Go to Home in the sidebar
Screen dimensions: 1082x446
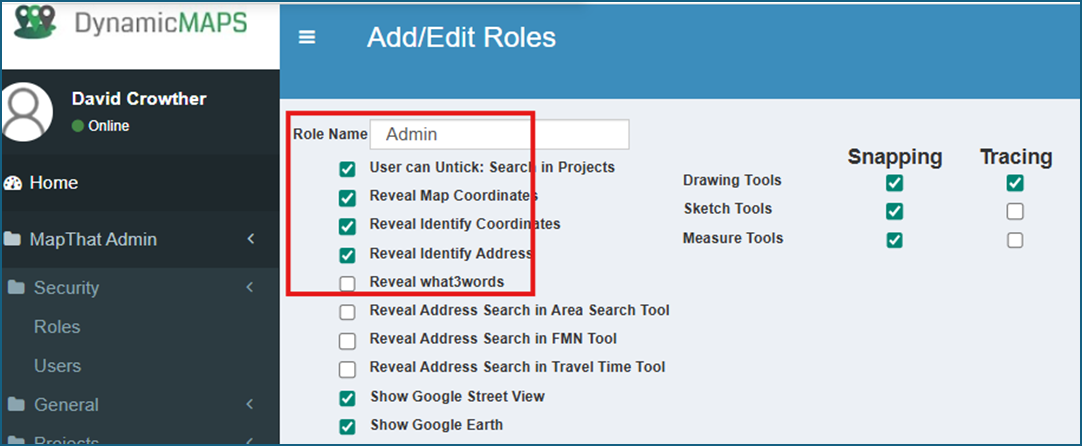coord(54,183)
